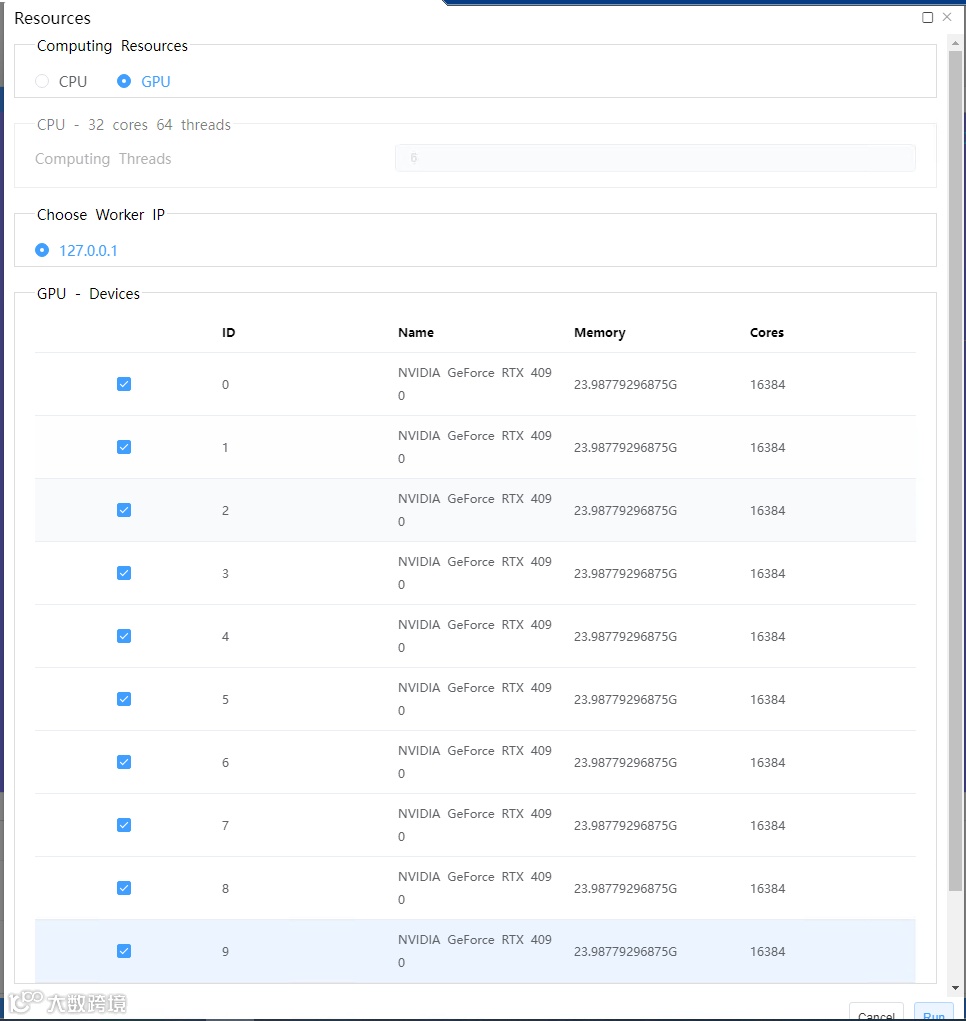Image resolution: width=966 pixels, height=1021 pixels.
Task: Click GPU name in row ID 2
Action: pos(475,510)
